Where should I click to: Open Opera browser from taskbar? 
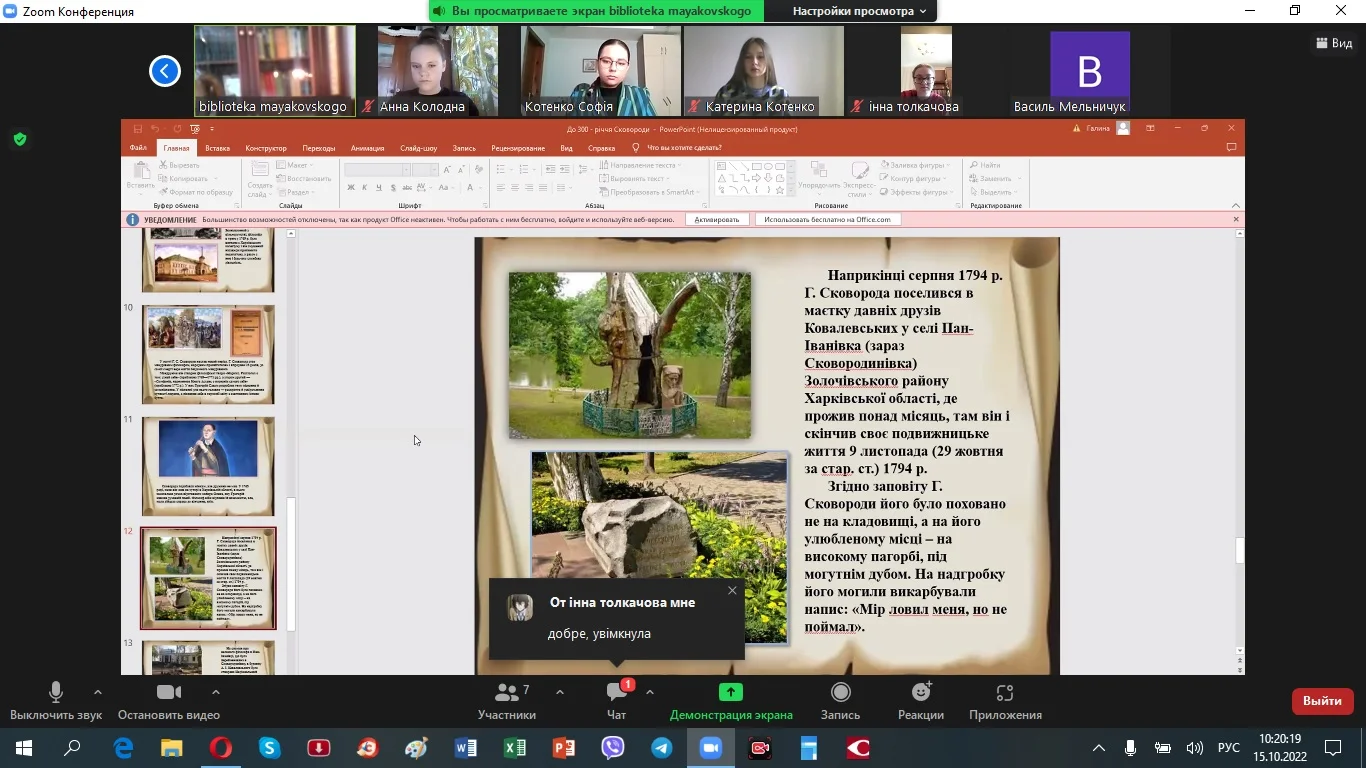[221, 747]
